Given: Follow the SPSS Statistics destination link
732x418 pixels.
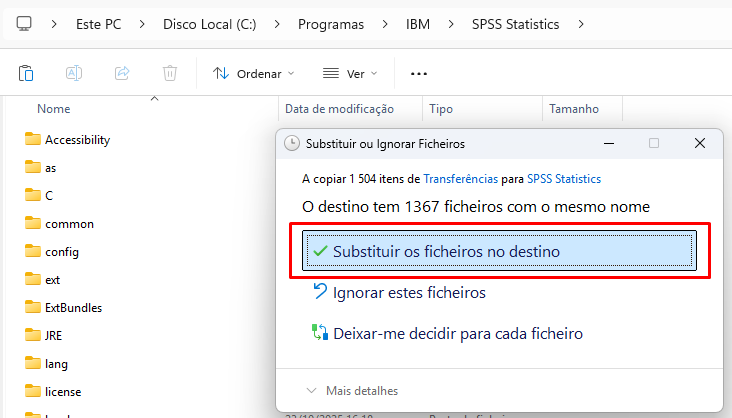Looking at the screenshot, I should click(x=564, y=179).
